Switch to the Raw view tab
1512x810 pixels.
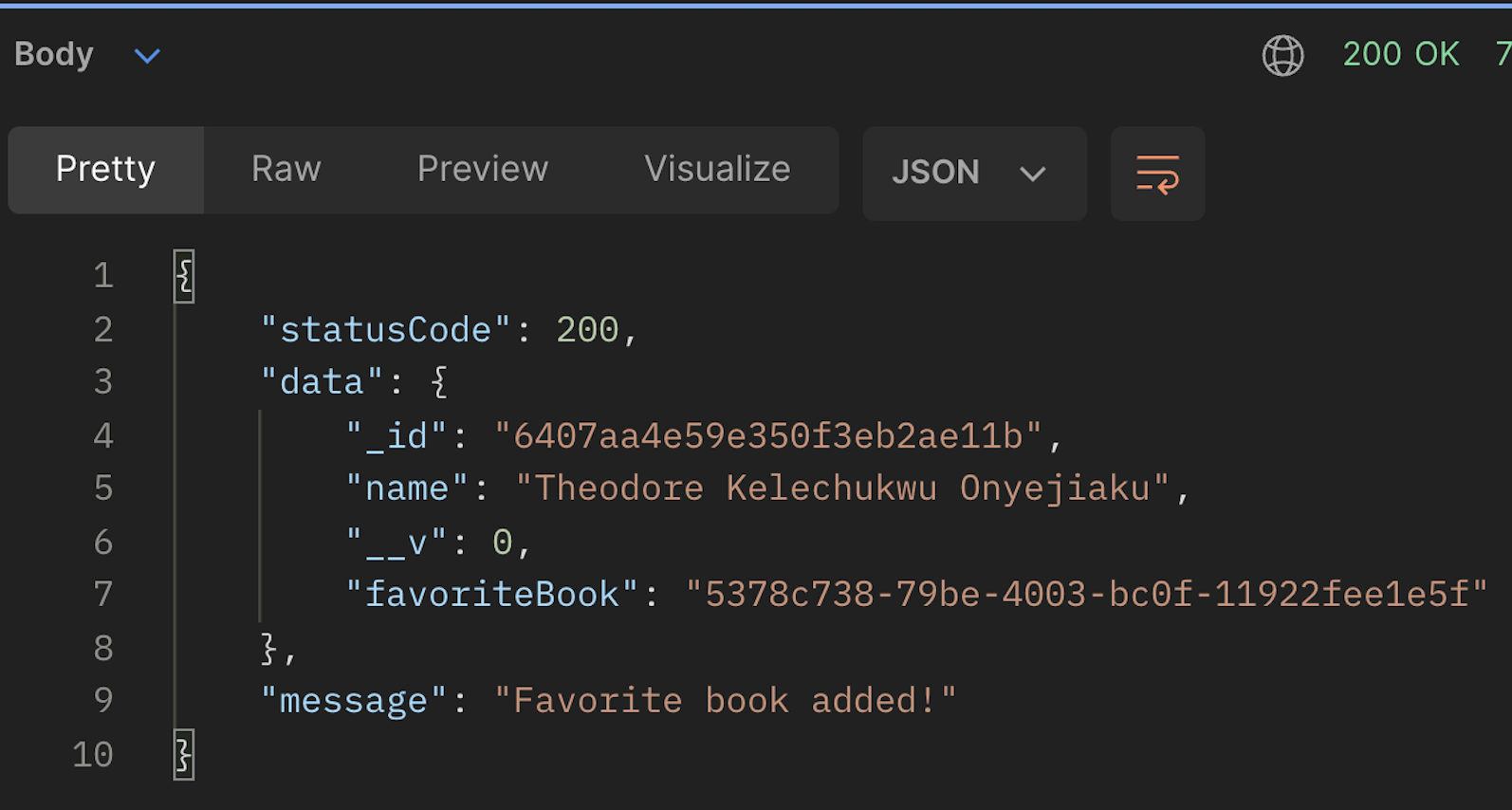click(x=286, y=170)
